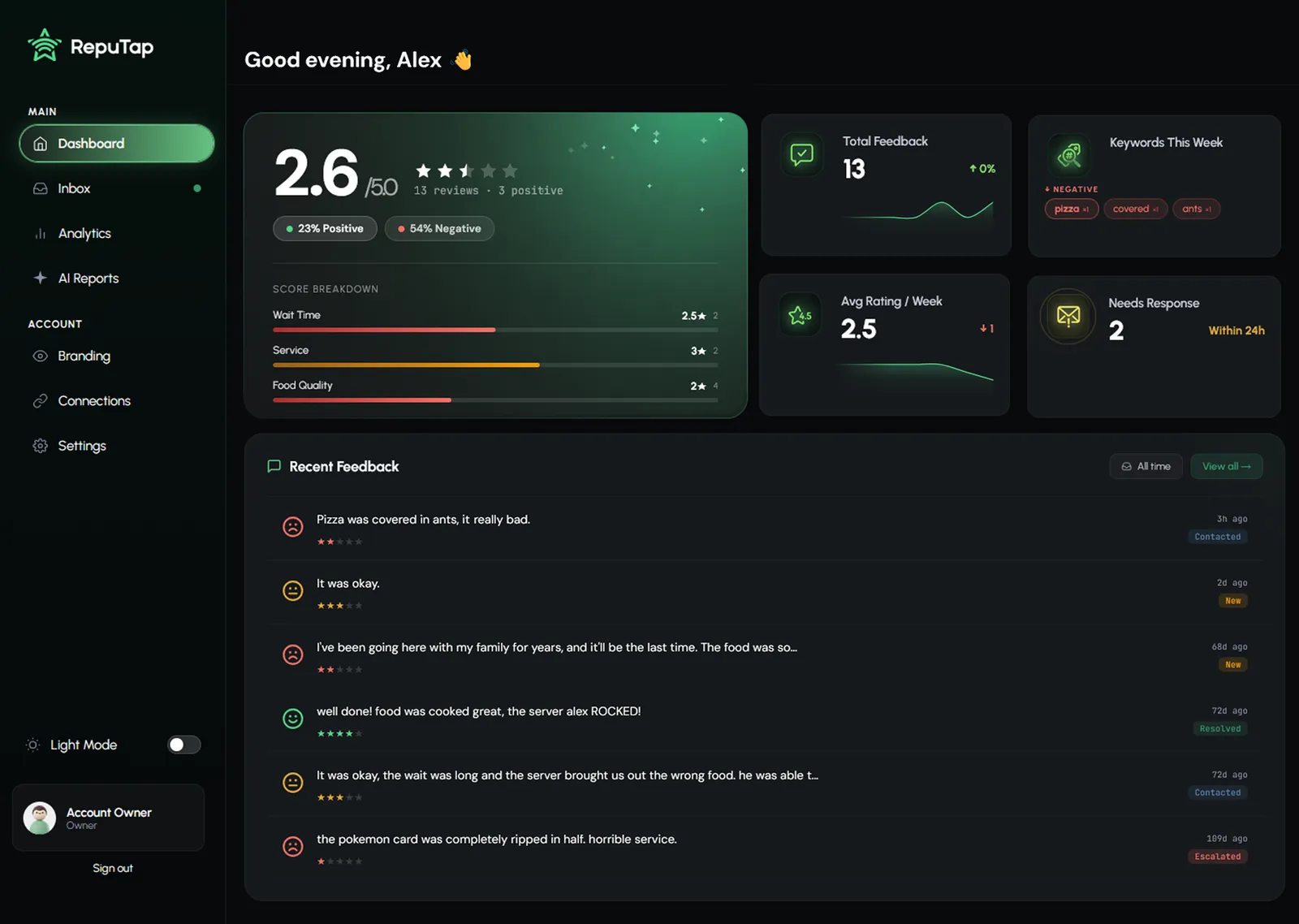The height and width of the screenshot is (924, 1299).
Task: Select the pizza keyword tag
Action: pos(1072,209)
